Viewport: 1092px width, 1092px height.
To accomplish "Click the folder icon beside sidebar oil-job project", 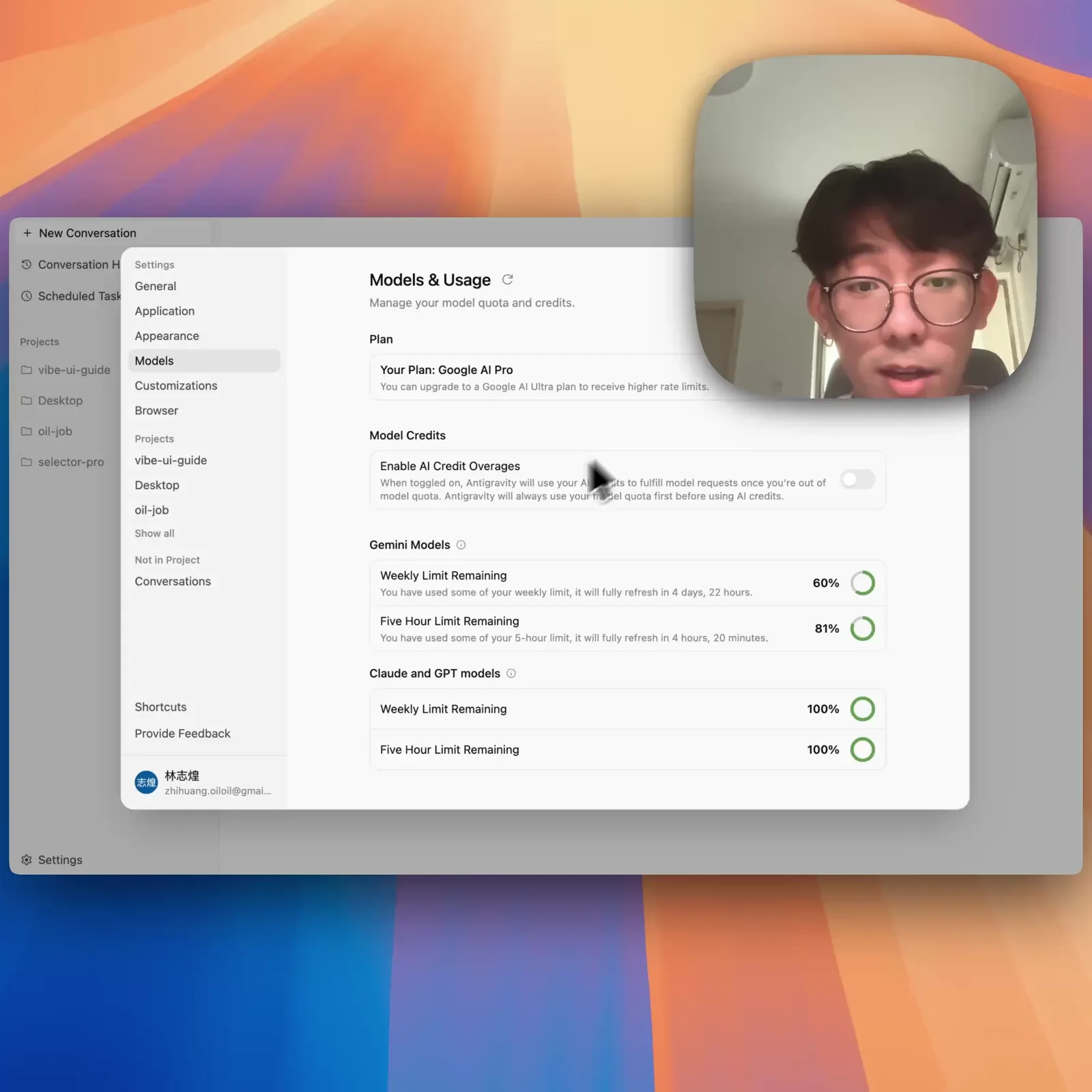I will click(x=27, y=431).
